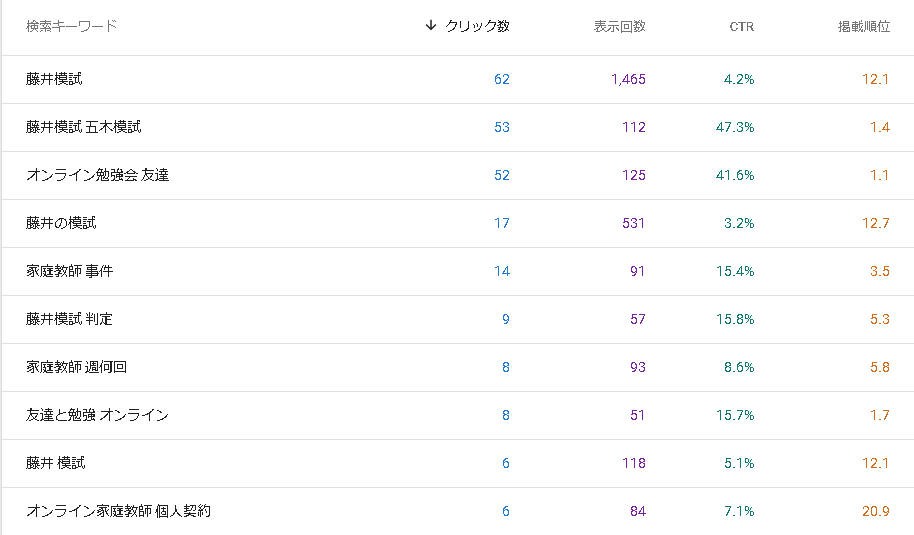Click the 20.9 position value
This screenshot has width=914, height=535.
pos(876,511)
